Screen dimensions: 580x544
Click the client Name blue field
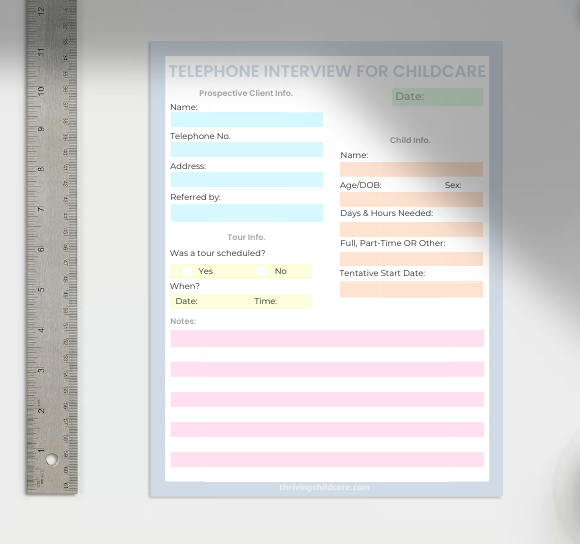pos(247,120)
